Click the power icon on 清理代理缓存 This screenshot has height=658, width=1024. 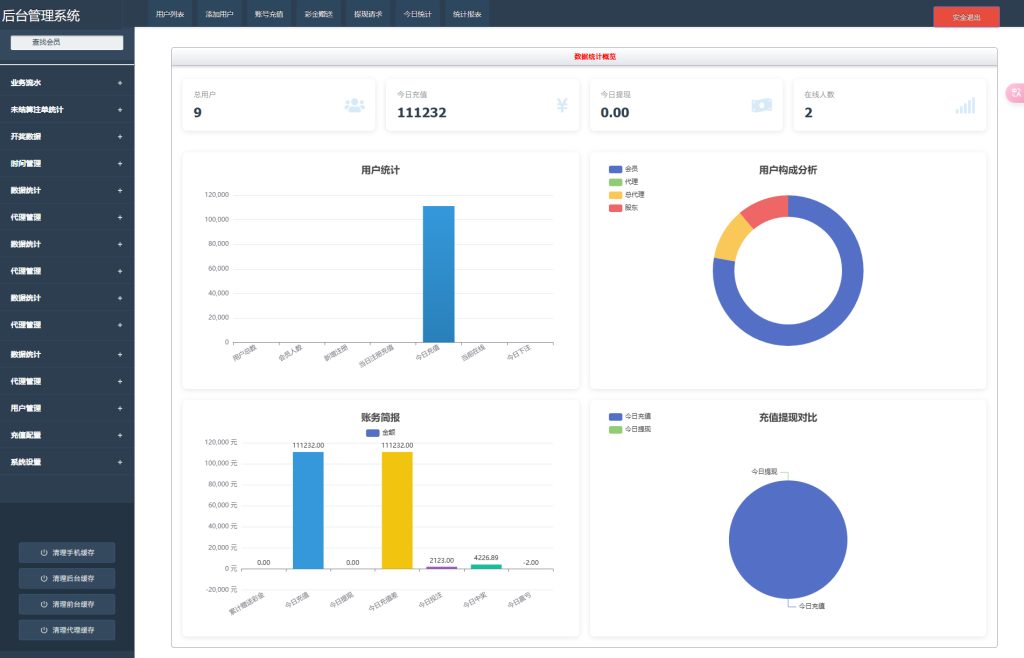coord(44,630)
